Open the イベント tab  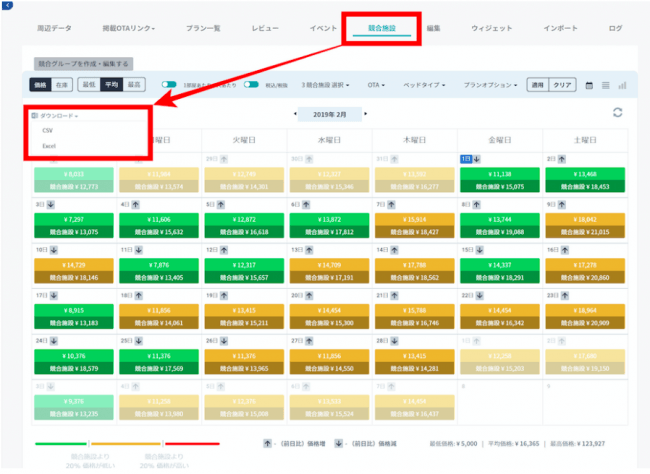click(323, 28)
